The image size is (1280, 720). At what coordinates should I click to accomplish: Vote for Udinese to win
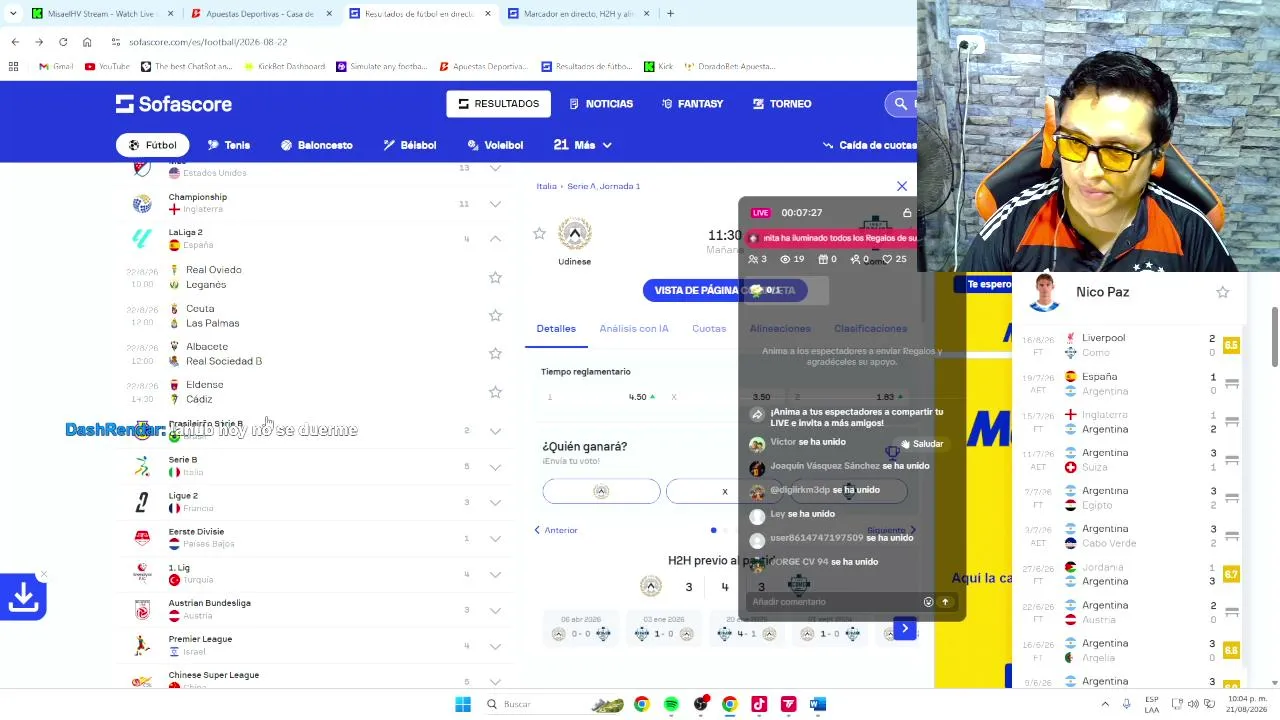(601, 491)
